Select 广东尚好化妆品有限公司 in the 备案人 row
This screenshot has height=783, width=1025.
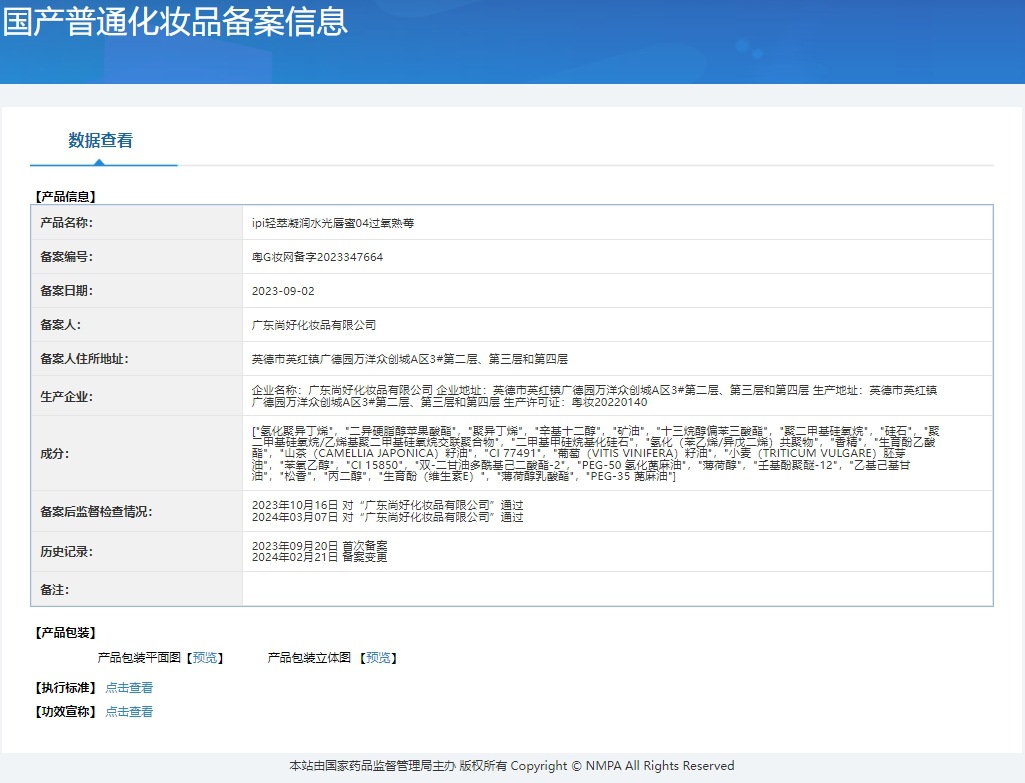coord(314,325)
